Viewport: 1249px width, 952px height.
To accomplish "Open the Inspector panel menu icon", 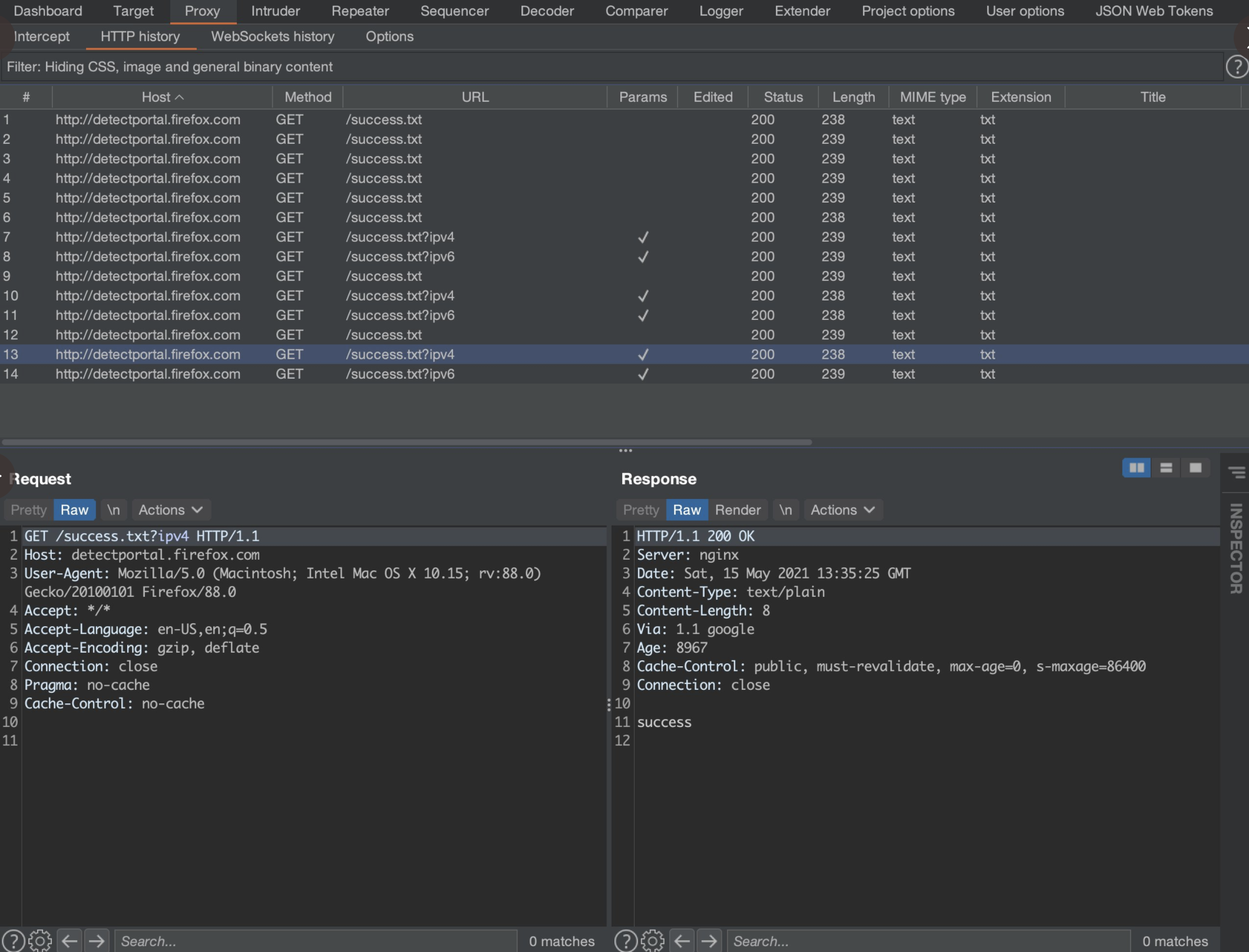I will coord(1237,472).
